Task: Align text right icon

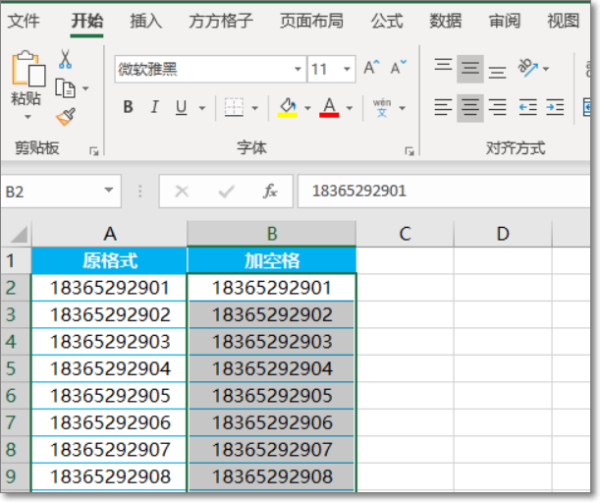Action: point(497,108)
